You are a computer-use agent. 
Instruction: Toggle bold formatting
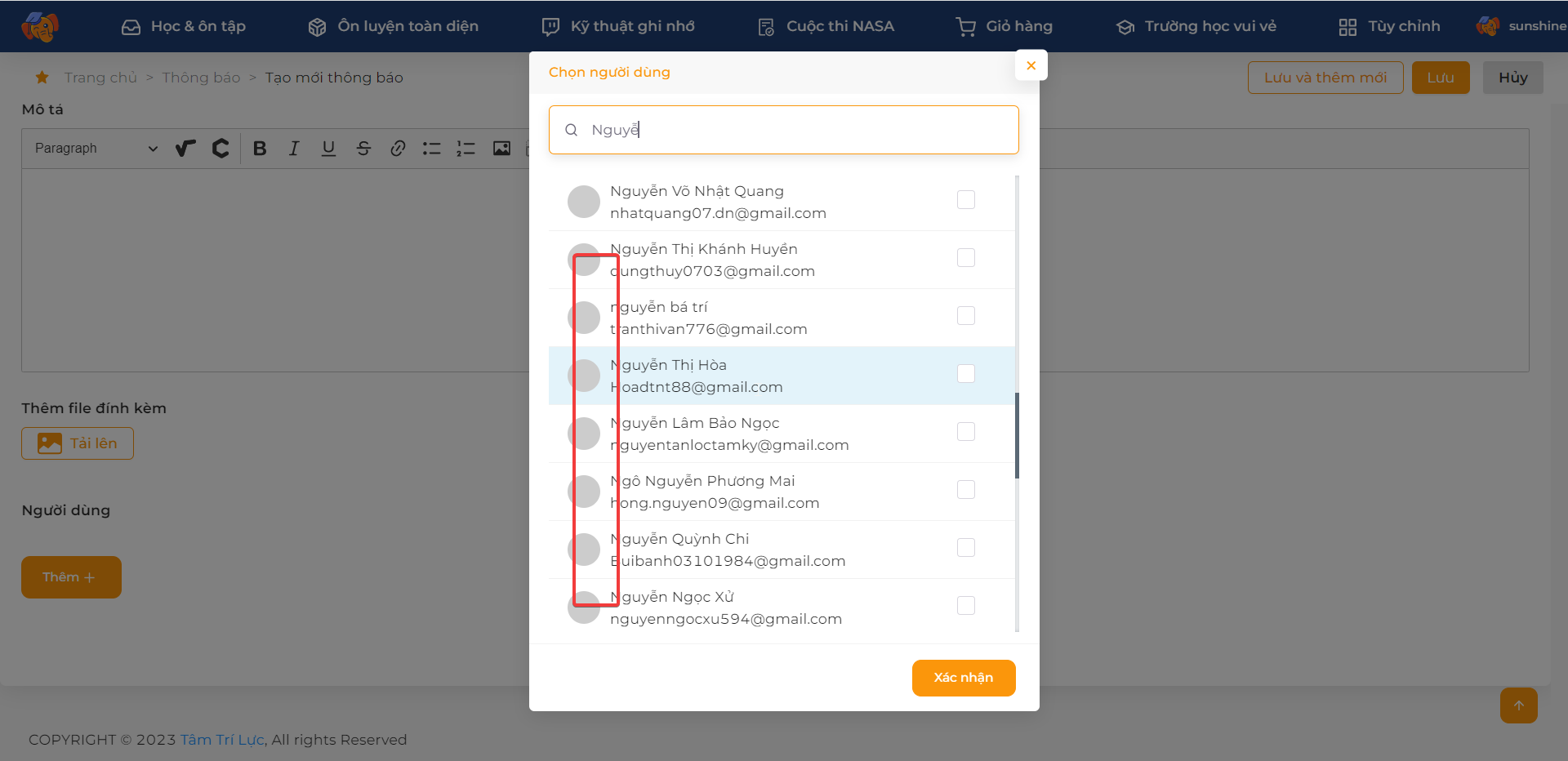click(260, 149)
